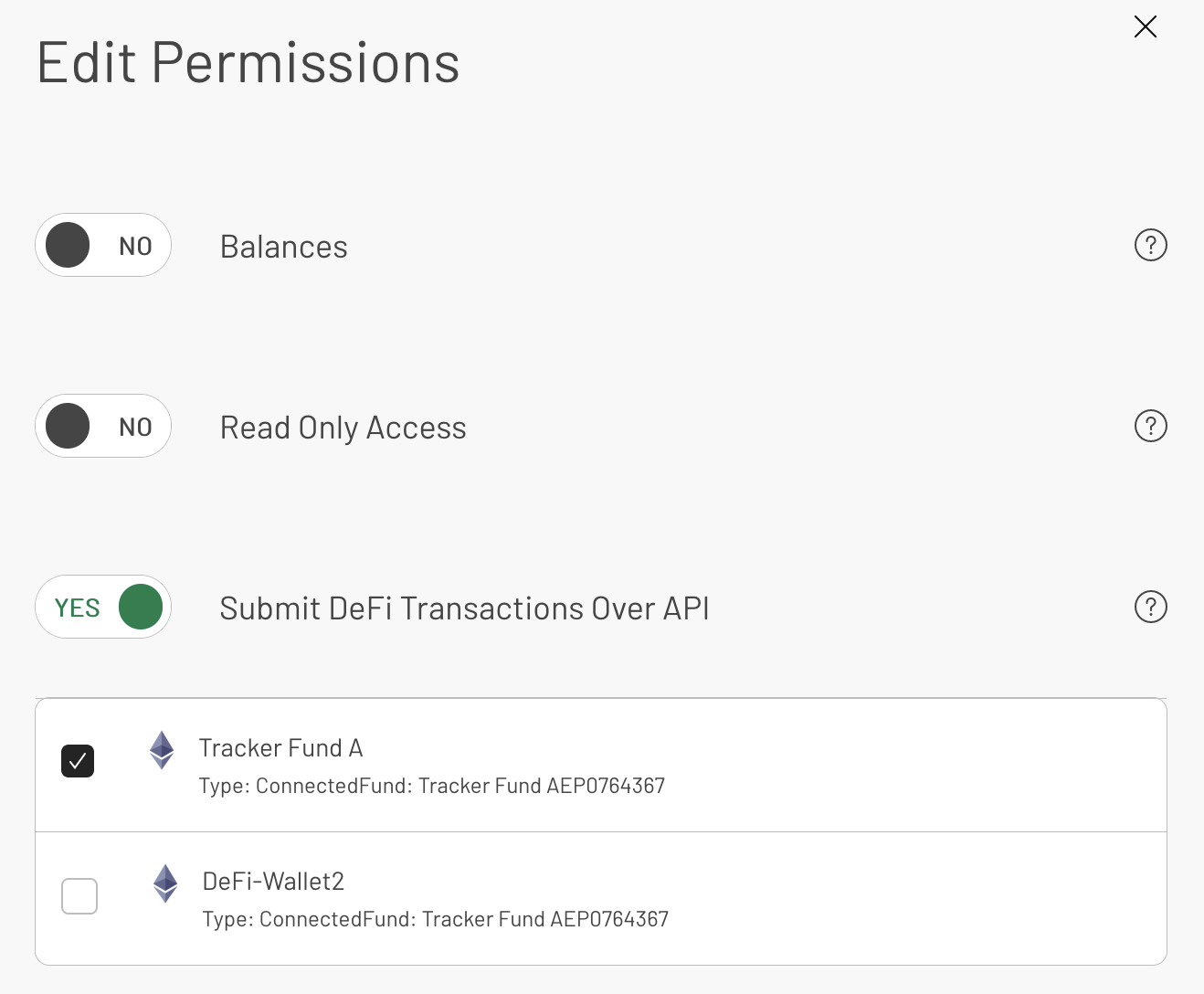This screenshot has width=1204, height=994.
Task: Click the question mark circle in the top row
Action: 1151,245
